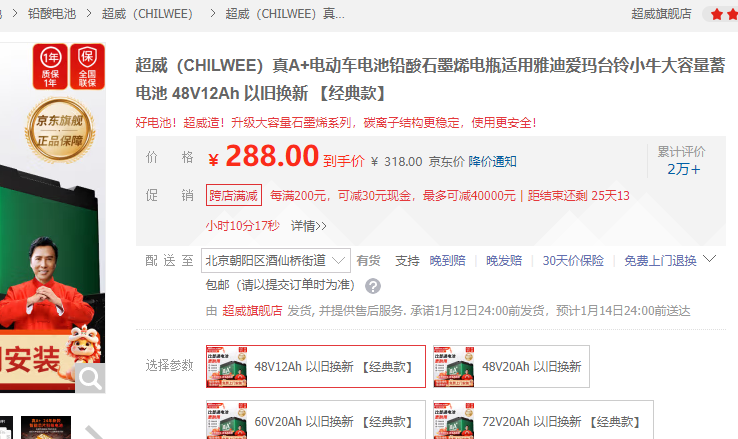This screenshot has height=439, width=738.
Task: Click the magnifier icon on product image
Action: click(90, 378)
